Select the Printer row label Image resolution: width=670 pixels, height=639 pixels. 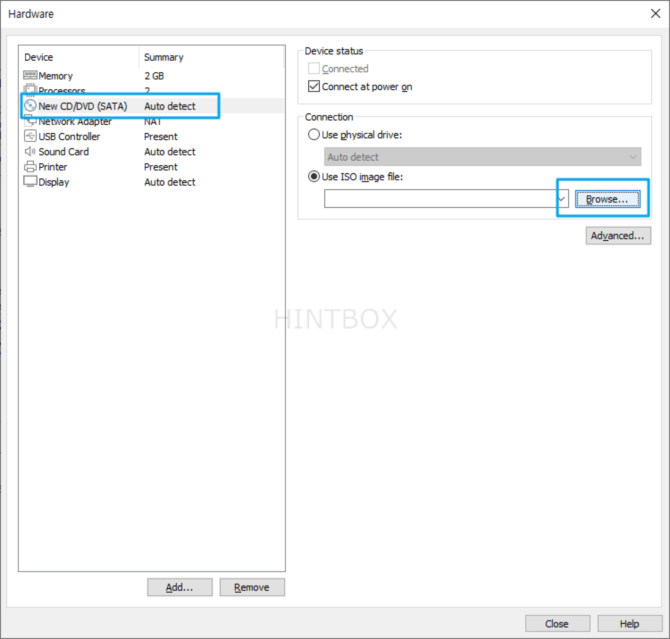53,167
